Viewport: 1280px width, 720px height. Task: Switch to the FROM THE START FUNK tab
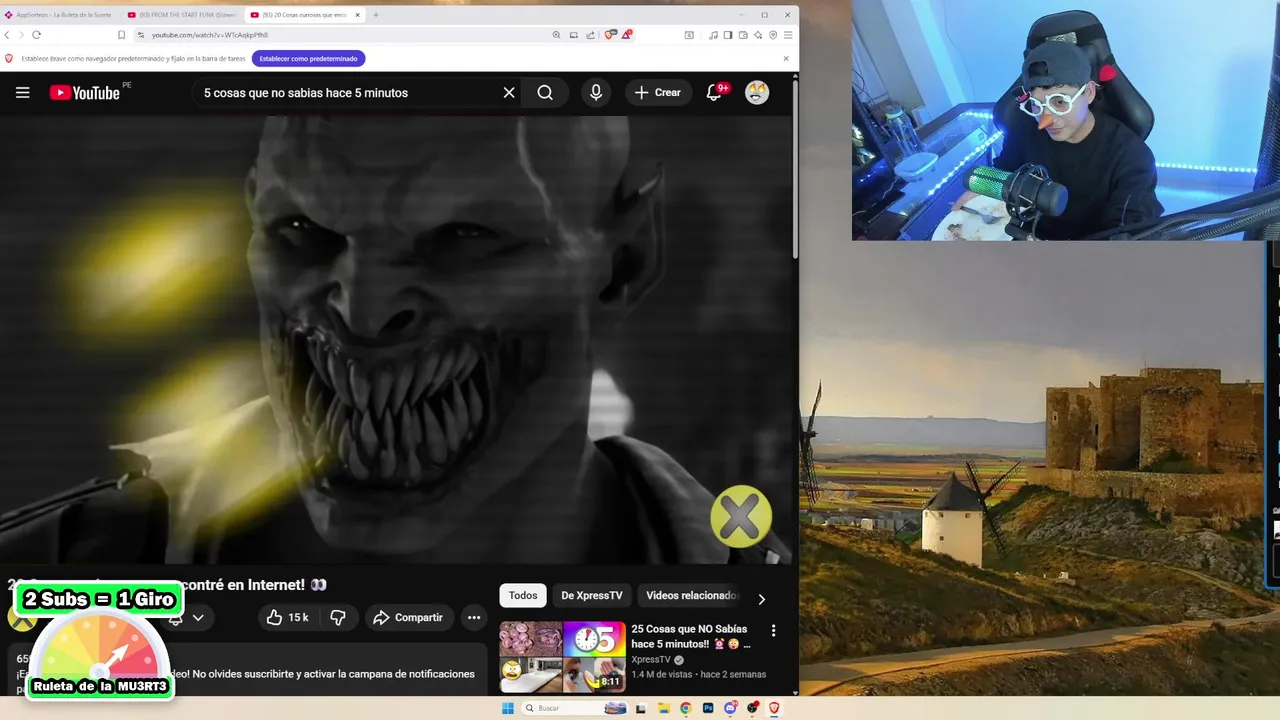(183, 15)
